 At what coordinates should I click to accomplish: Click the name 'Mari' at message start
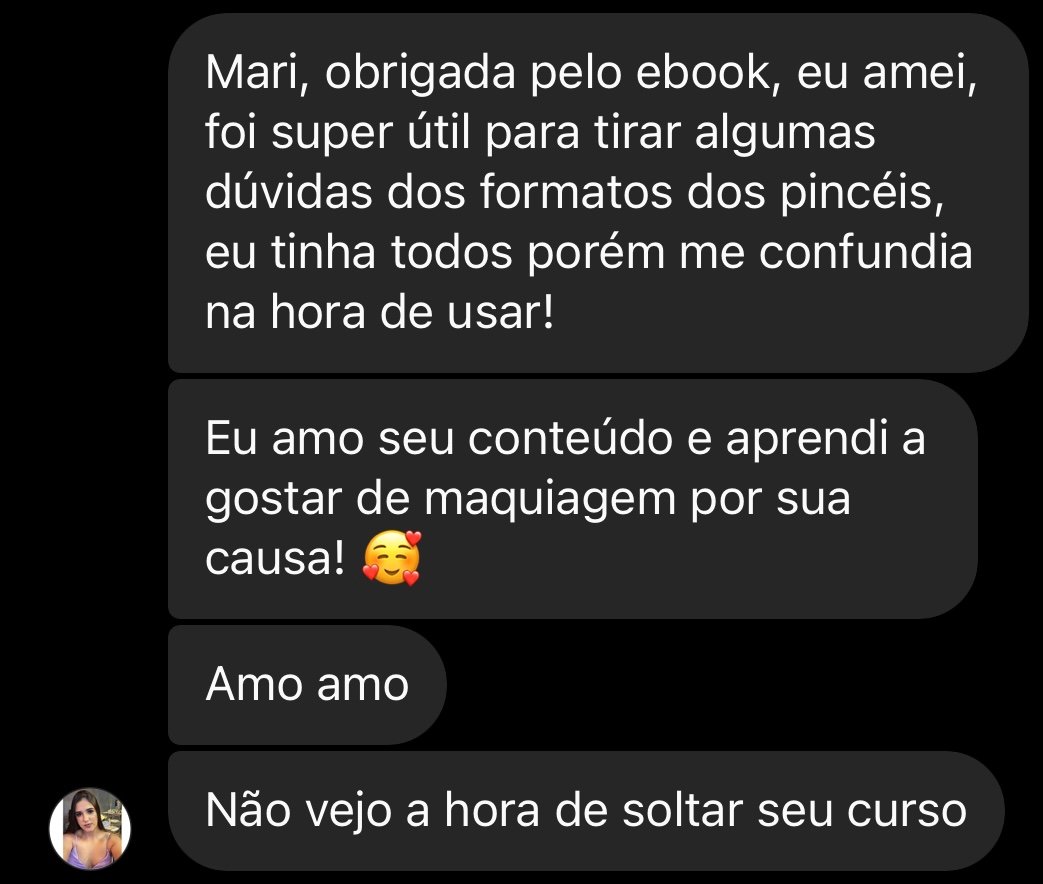click(256, 73)
